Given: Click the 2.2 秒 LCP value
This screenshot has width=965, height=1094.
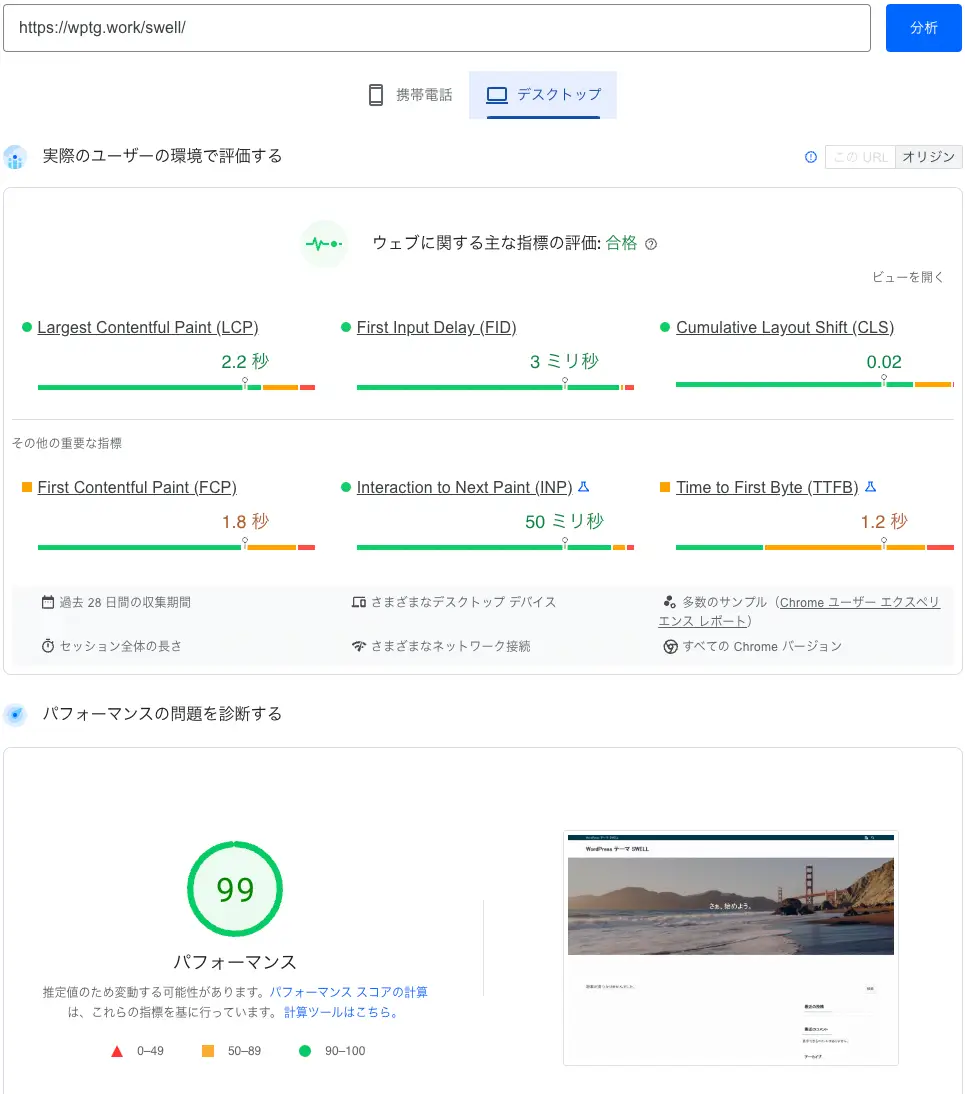Looking at the screenshot, I should click(x=245, y=361).
